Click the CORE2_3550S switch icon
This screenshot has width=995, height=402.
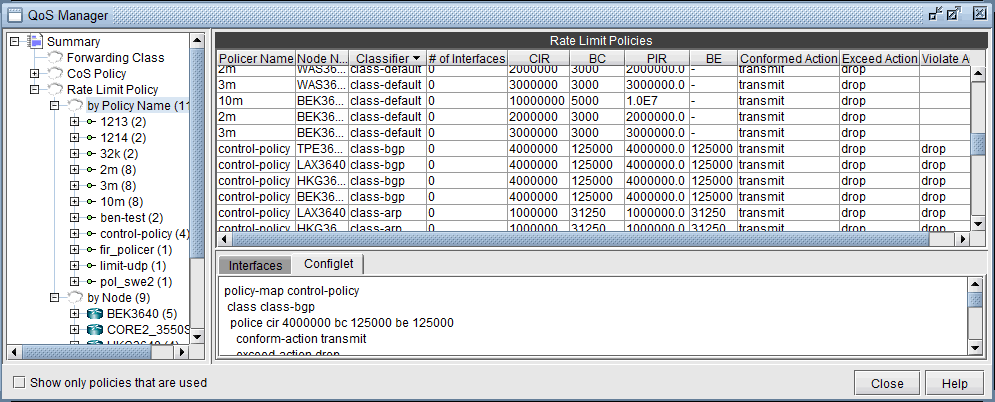click(95, 330)
